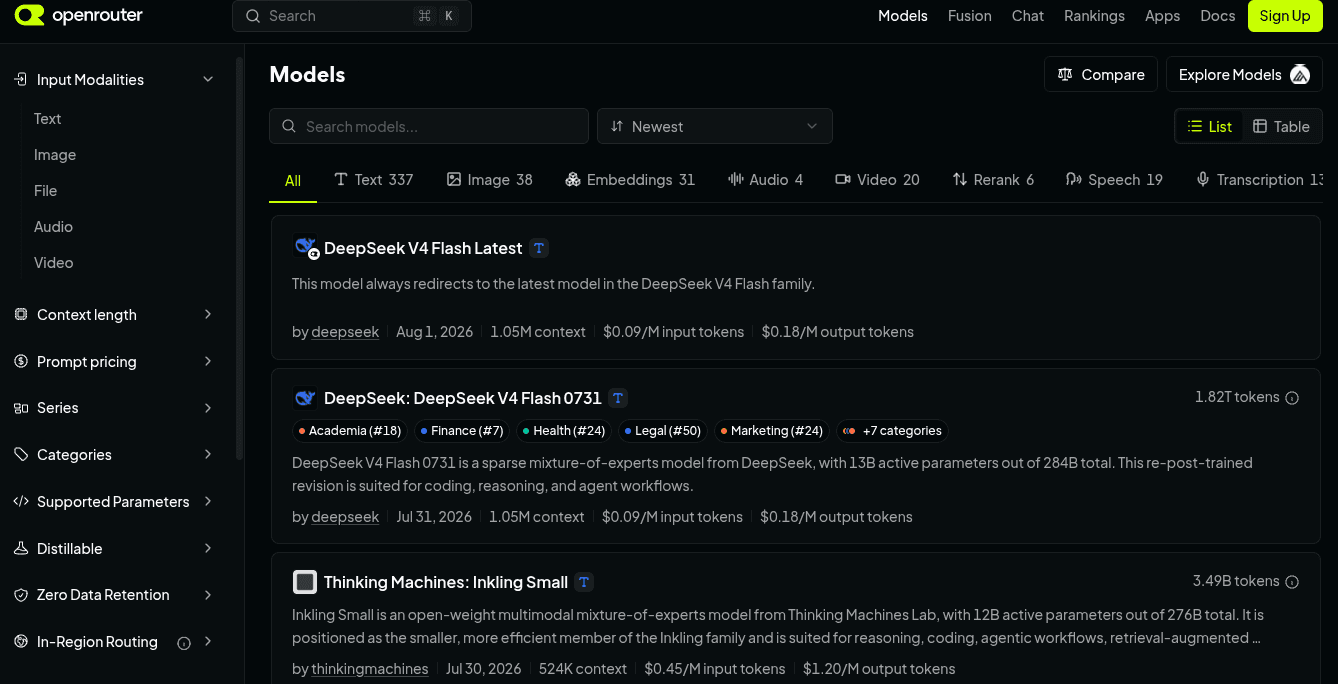The width and height of the screenshot is (1338, 684).
Task: Expand the In-Region Routing filter
Action: [x=208, y=641]
